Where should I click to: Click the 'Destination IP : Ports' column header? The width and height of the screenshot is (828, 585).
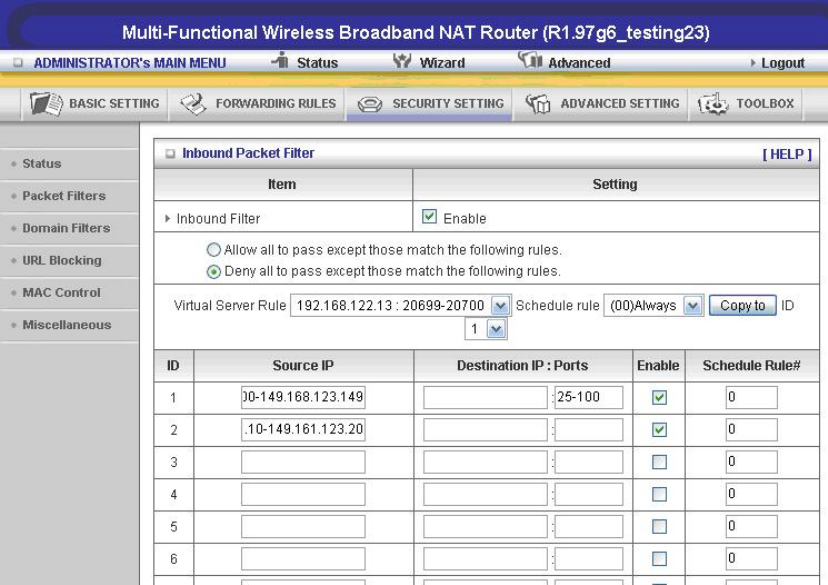pos(522,365)
